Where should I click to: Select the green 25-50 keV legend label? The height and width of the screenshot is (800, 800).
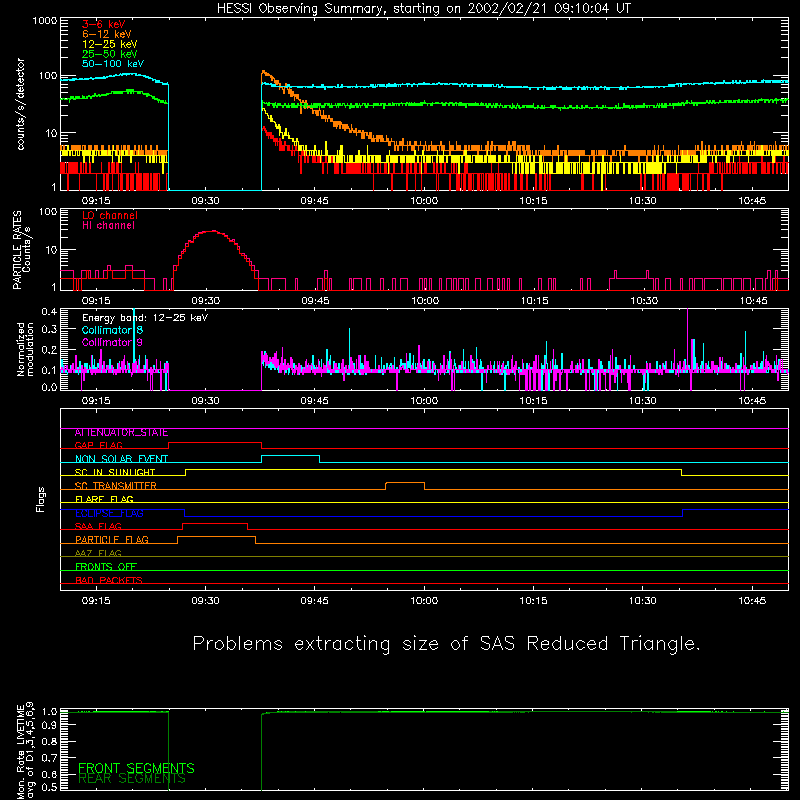[x=110, y=54]
